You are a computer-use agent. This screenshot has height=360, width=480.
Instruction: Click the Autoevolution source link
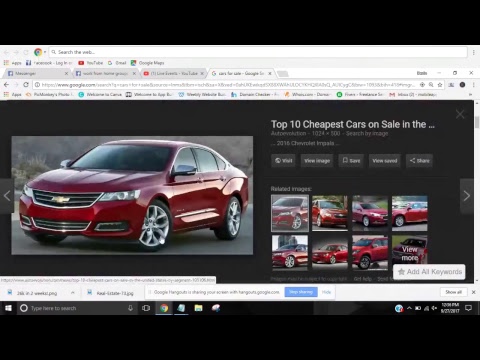coord(288,134)
